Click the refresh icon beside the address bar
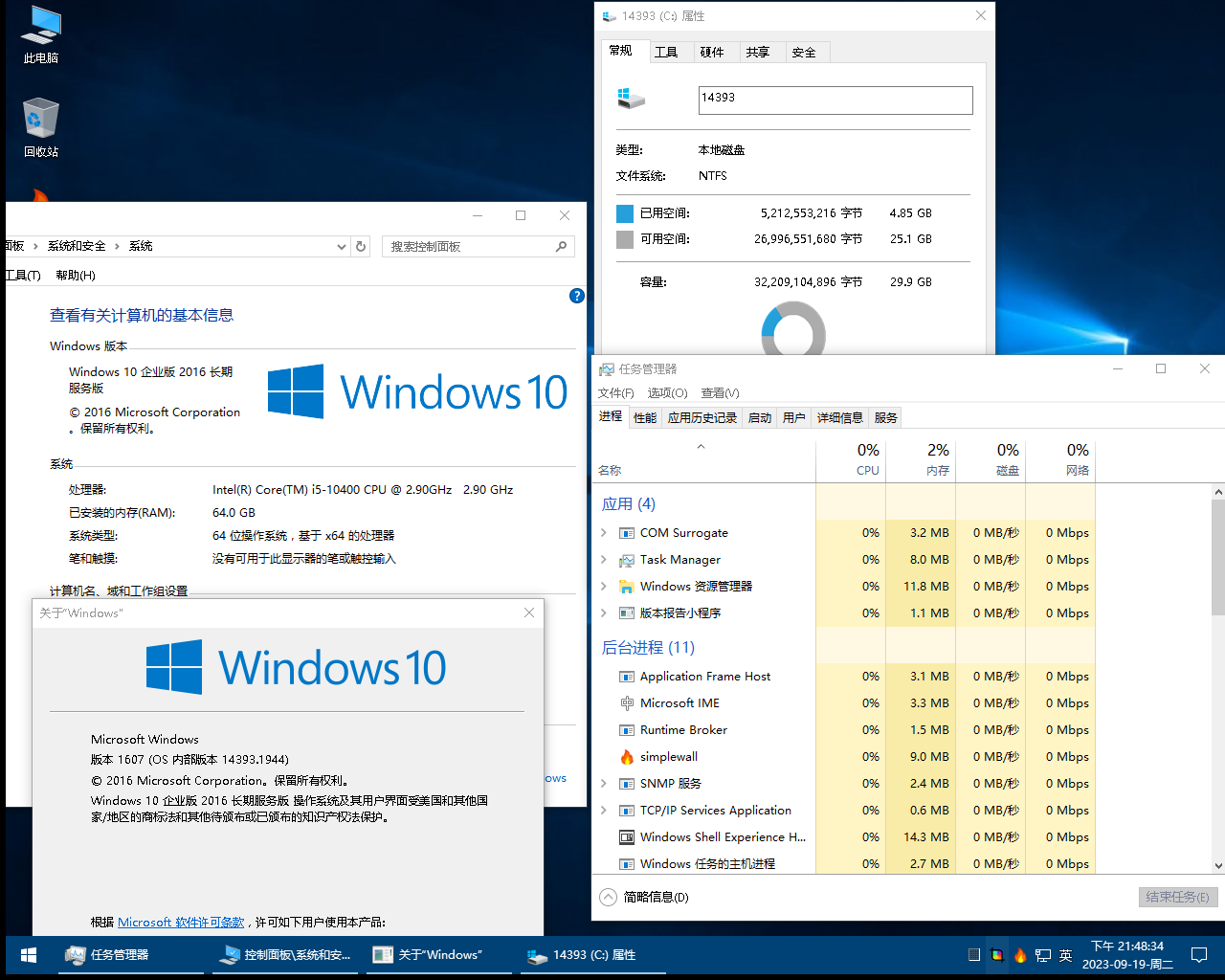 point(361,246)
